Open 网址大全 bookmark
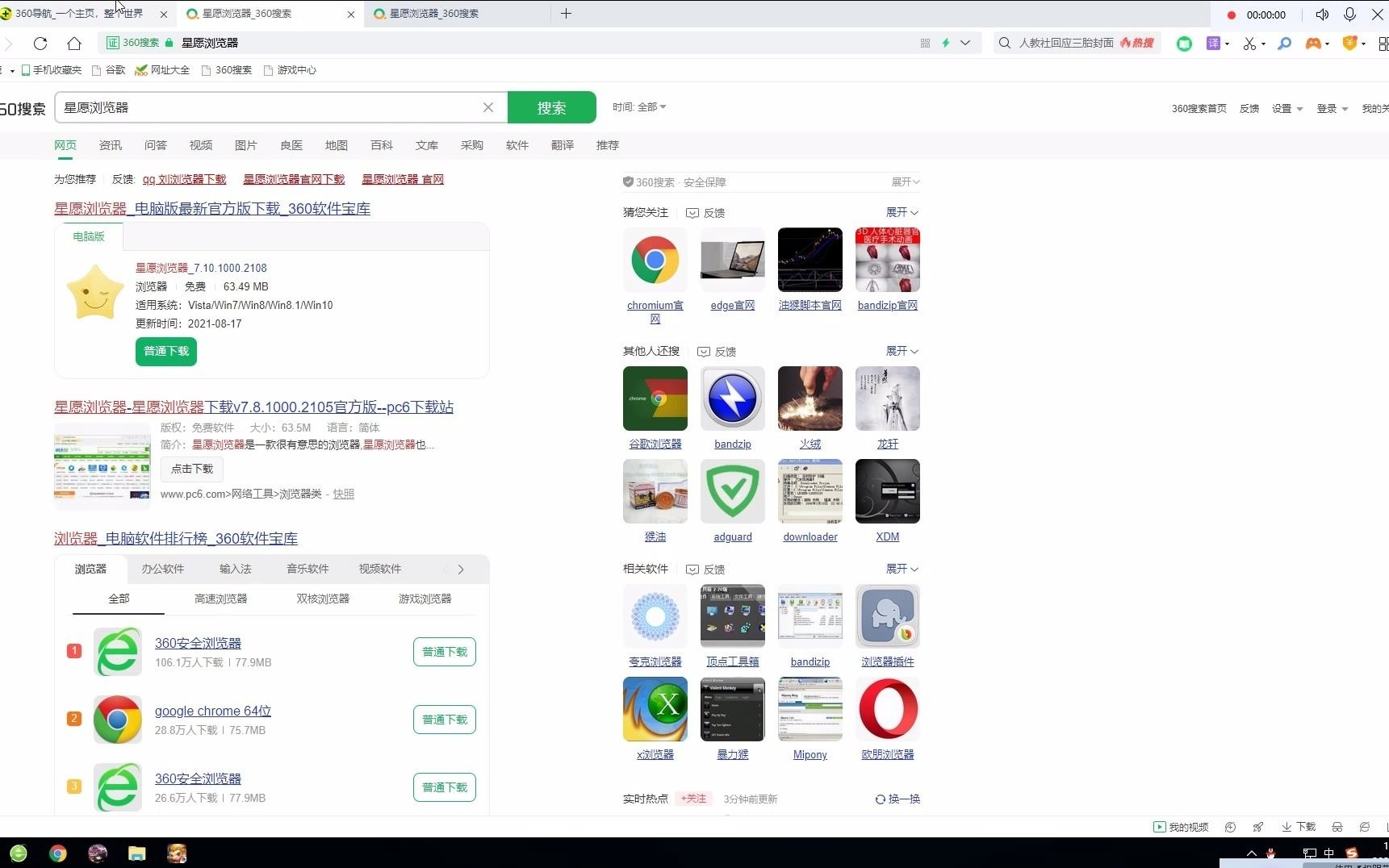This screenshot has height=868, width=1389. point(162,70)
